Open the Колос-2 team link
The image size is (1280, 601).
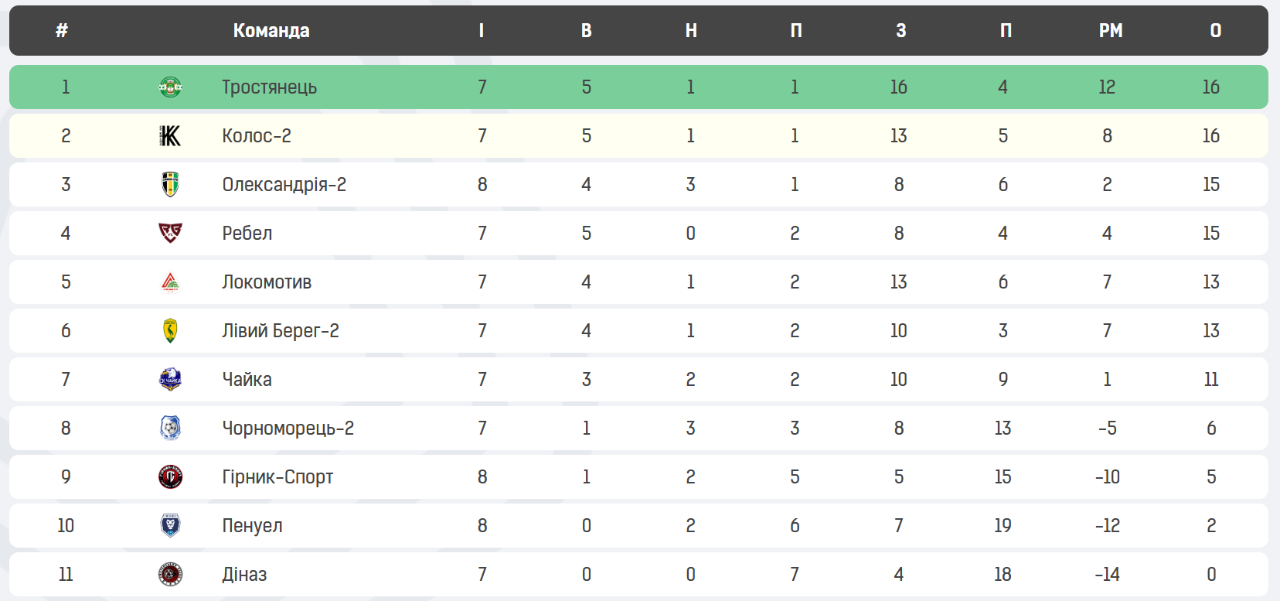[x=256, y=136]
